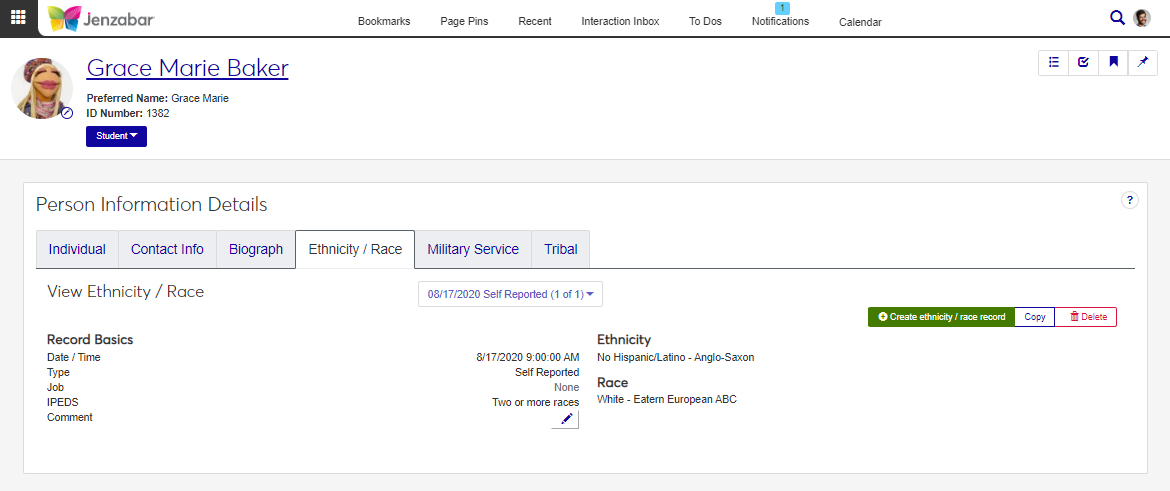Screen dimensions: 1170x491
Task: Click the ID Number 1382 text
Action: pos(128,113)
